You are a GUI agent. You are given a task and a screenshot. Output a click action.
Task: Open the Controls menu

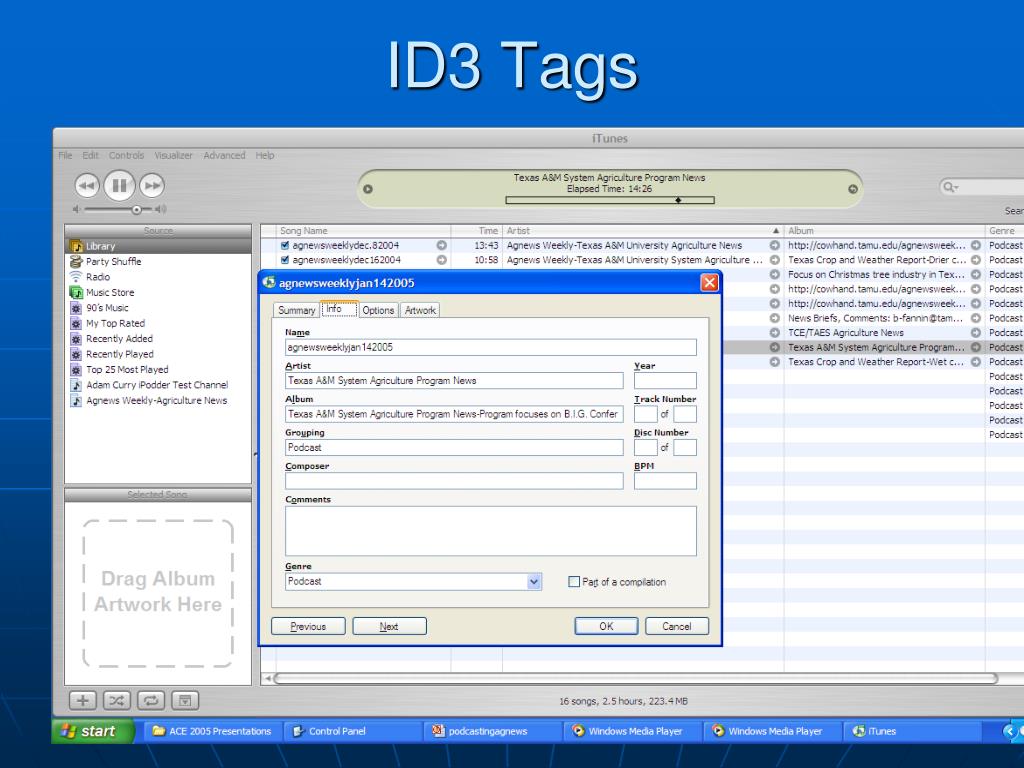[x=126, y=155]
